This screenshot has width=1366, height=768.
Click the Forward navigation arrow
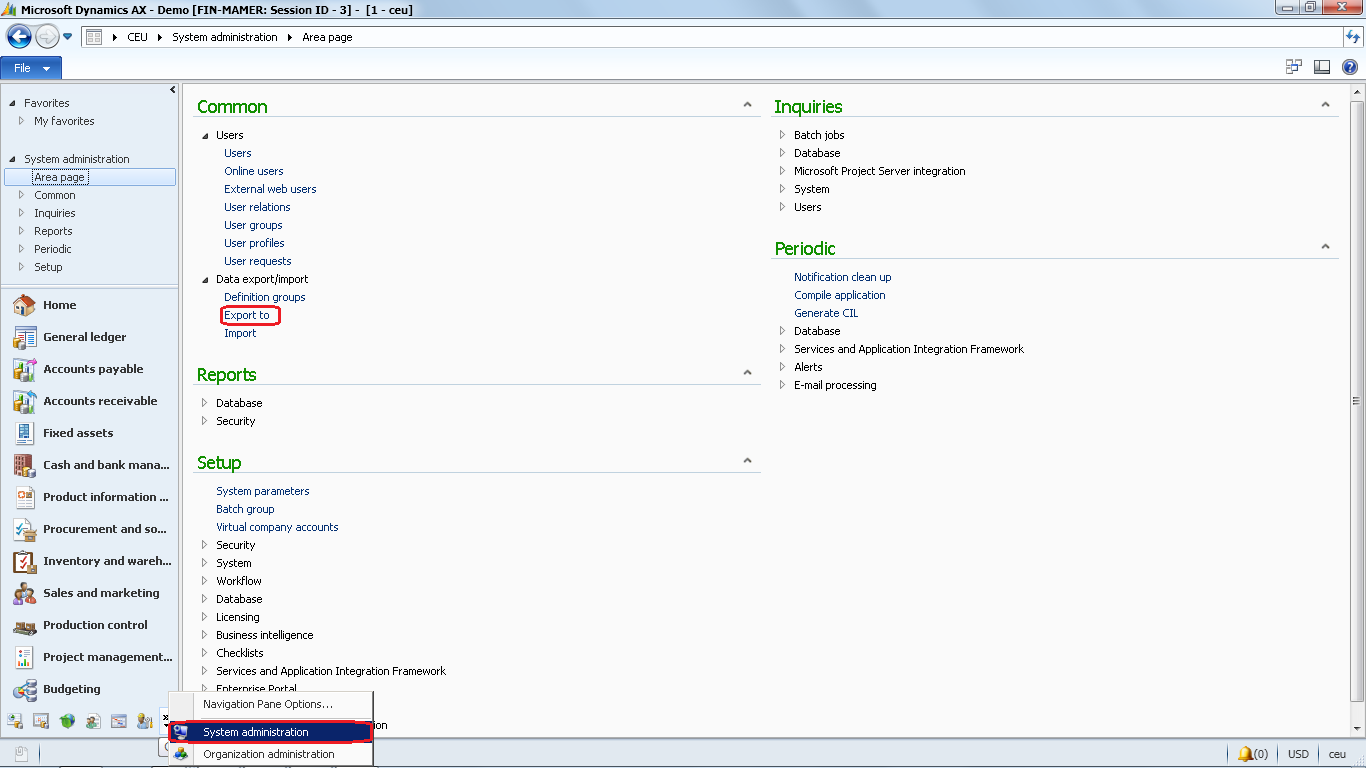click(x=47, y=37)
